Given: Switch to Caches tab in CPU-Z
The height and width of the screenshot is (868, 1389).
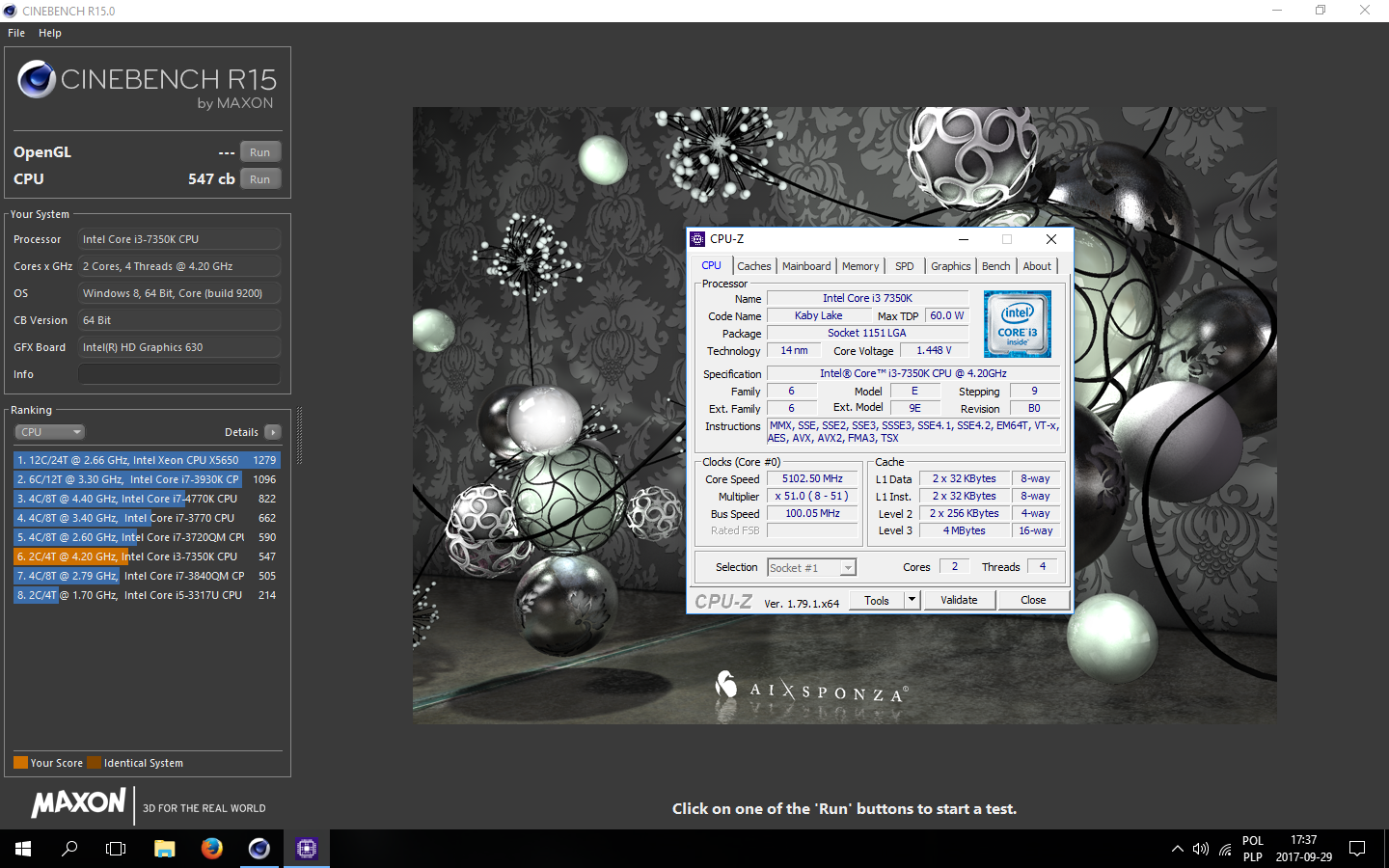Looking at the screenshot, I should (754, 266).
